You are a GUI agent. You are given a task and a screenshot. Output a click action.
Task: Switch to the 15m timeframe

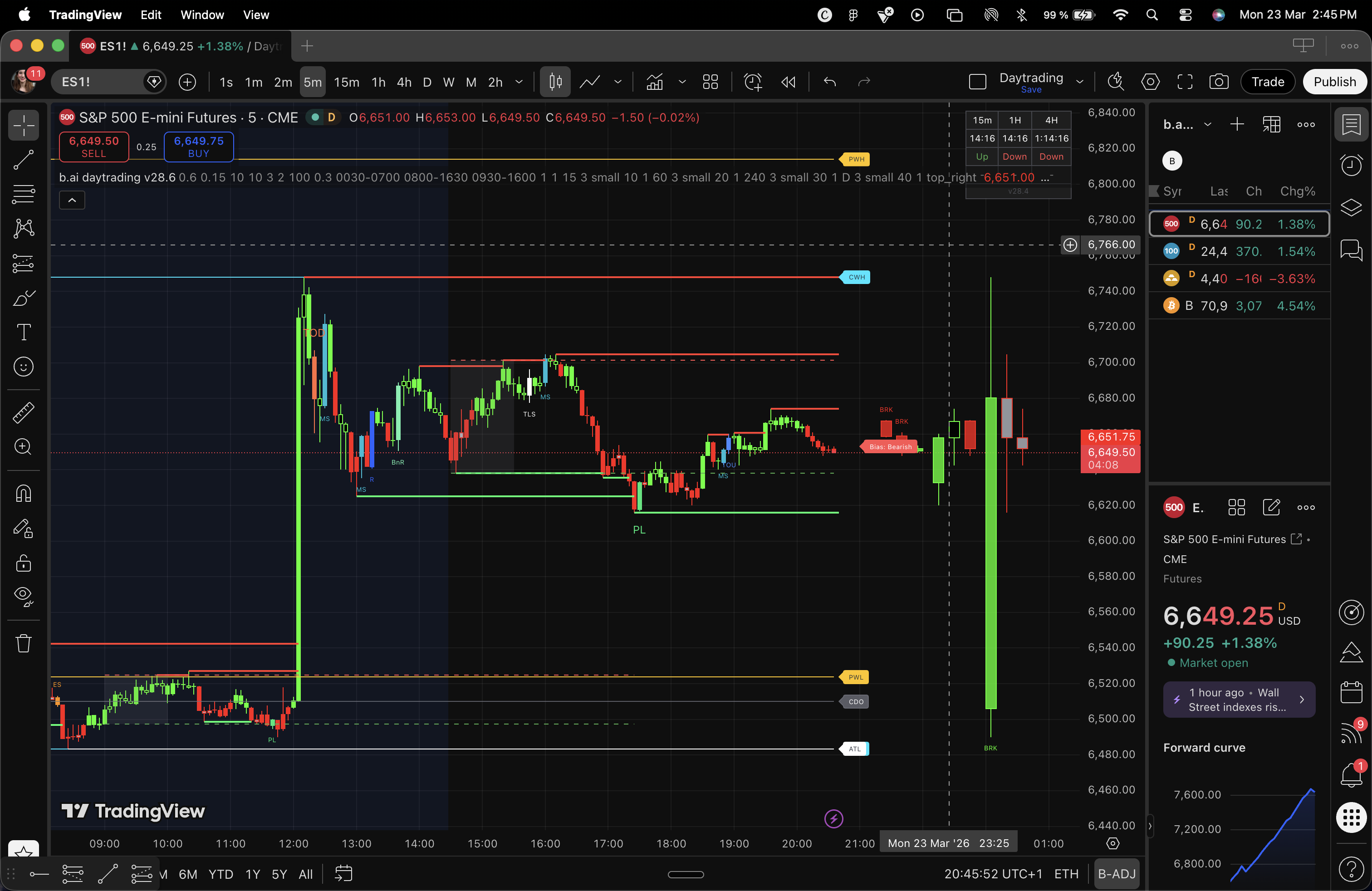pos(347,82)
